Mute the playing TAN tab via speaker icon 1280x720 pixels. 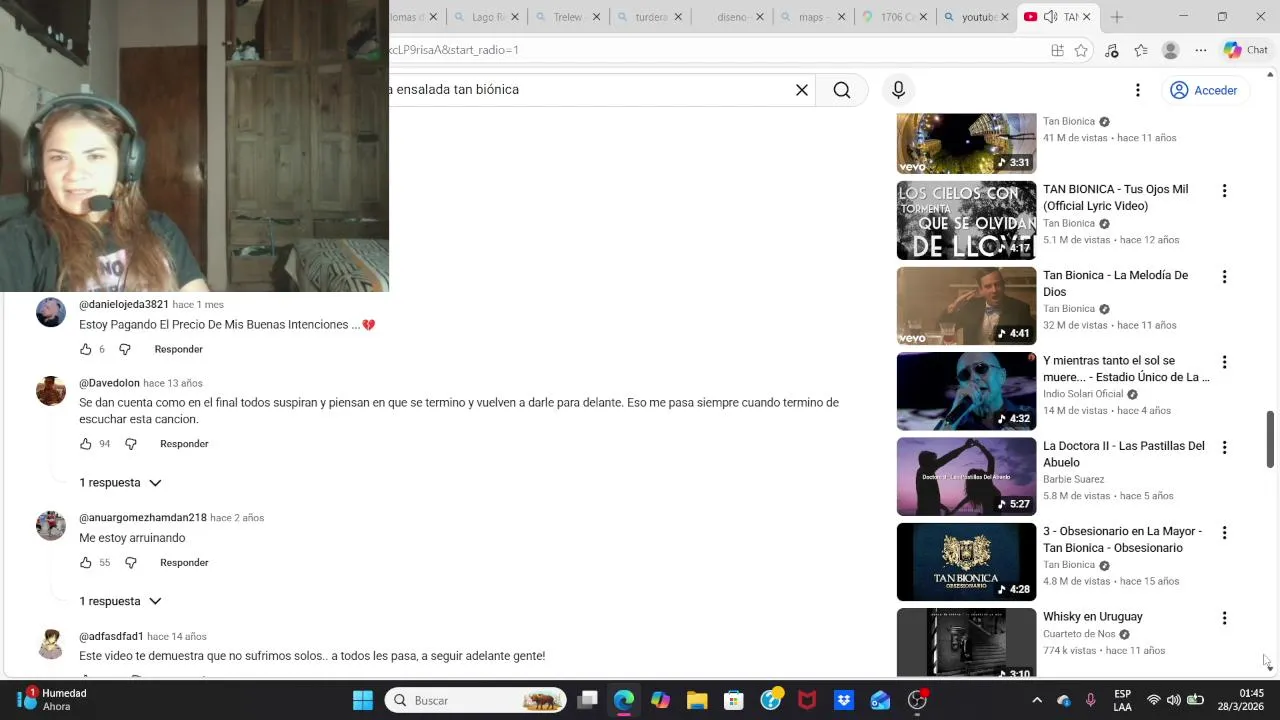(x=1050, y=17)
